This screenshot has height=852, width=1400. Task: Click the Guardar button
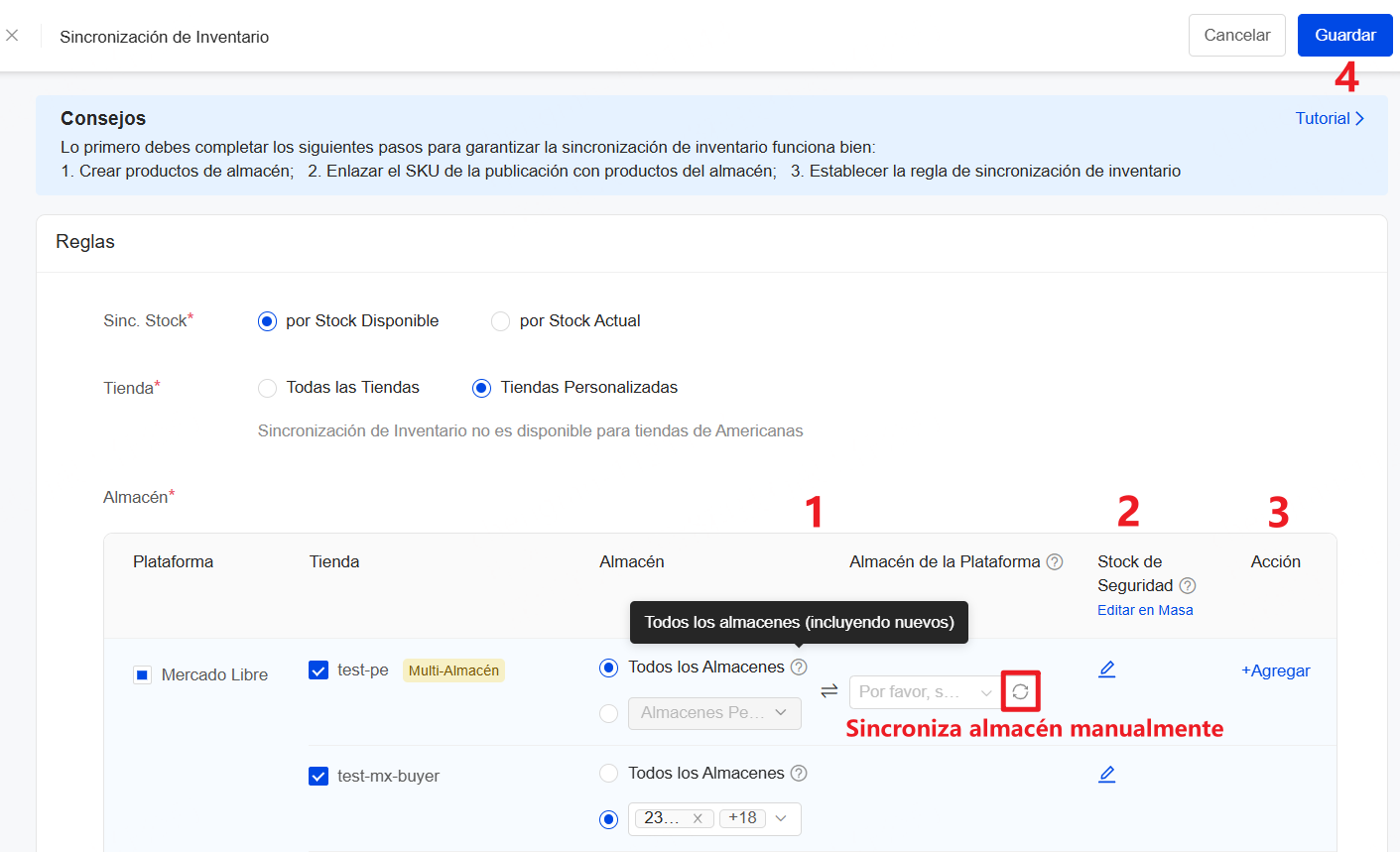click(x=1344, y=35)
